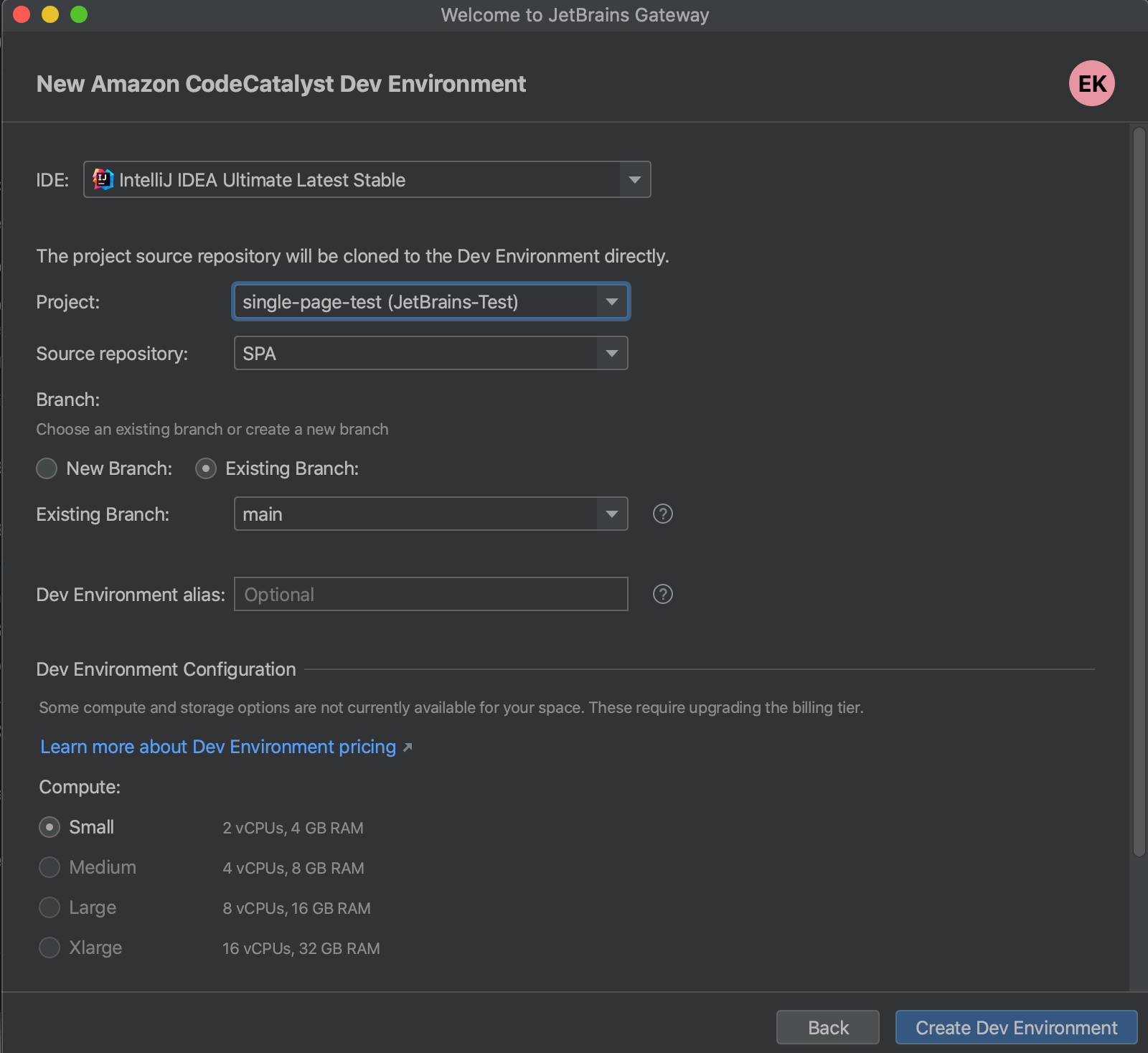Select Medium compute size
The image size is (1148, 1053).
tap(49, 867)
